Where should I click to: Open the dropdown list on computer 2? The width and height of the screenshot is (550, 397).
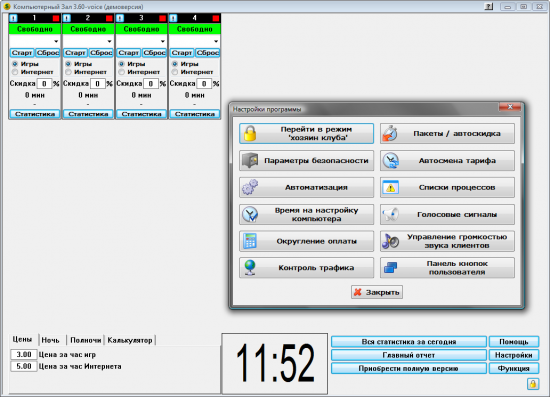click(x=109, y=41)
